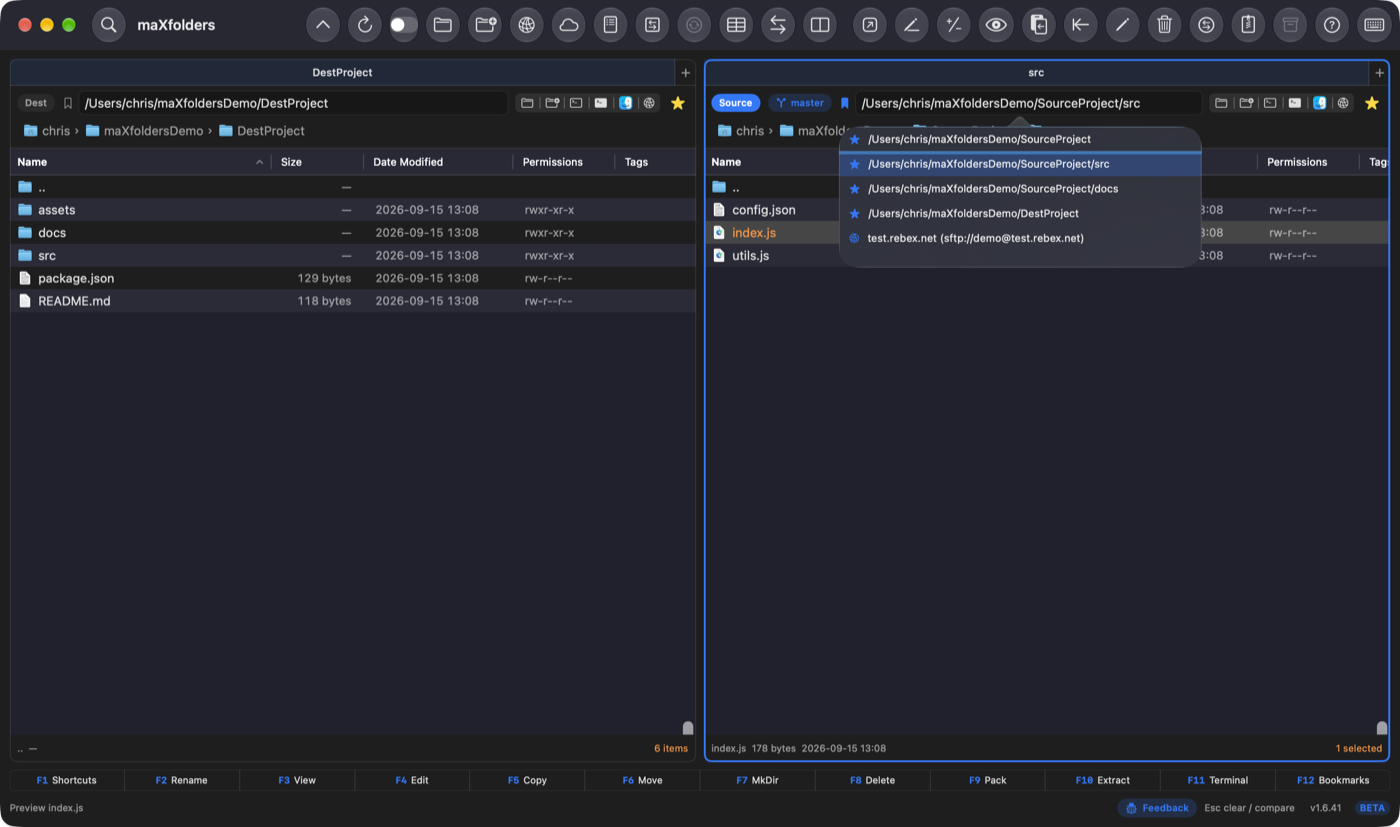Viewport: 1400px width, 827px height.
Task: Click the left pane scrollbar handle
Action: [x=688, y=728]
